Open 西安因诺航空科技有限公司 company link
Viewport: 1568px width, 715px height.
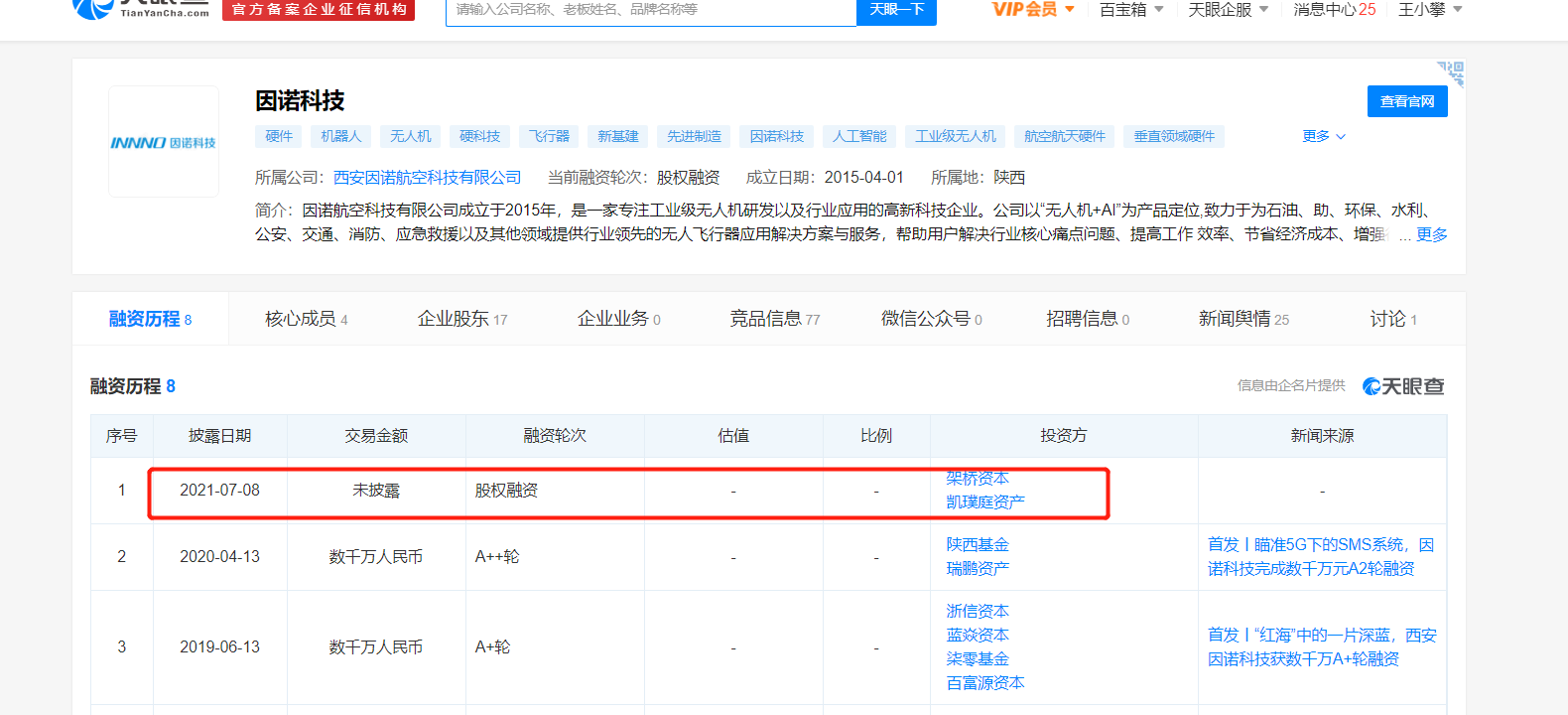[x=427, y=177]
